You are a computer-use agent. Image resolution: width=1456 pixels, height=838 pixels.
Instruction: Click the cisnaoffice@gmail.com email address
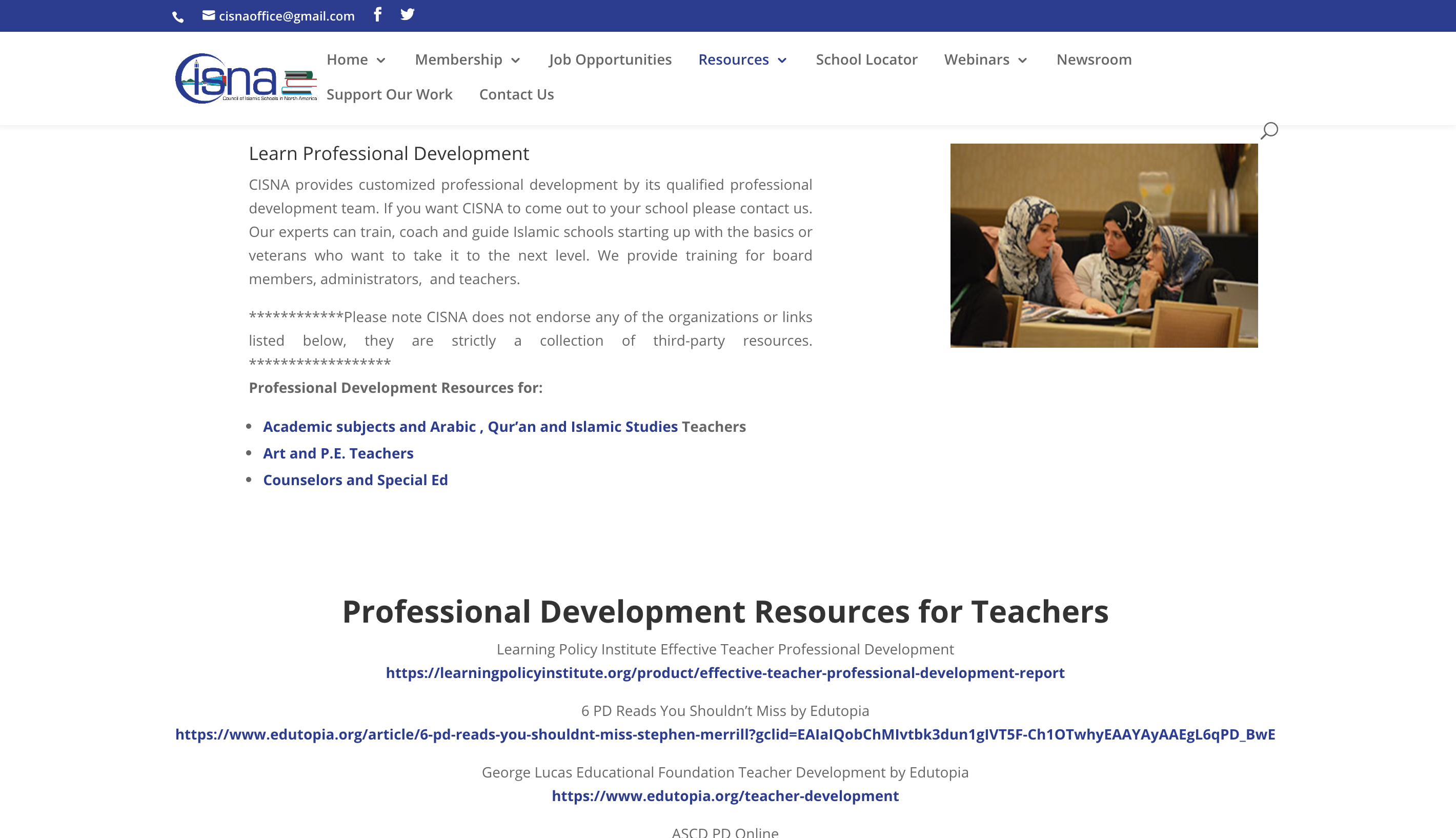point(287,16)
